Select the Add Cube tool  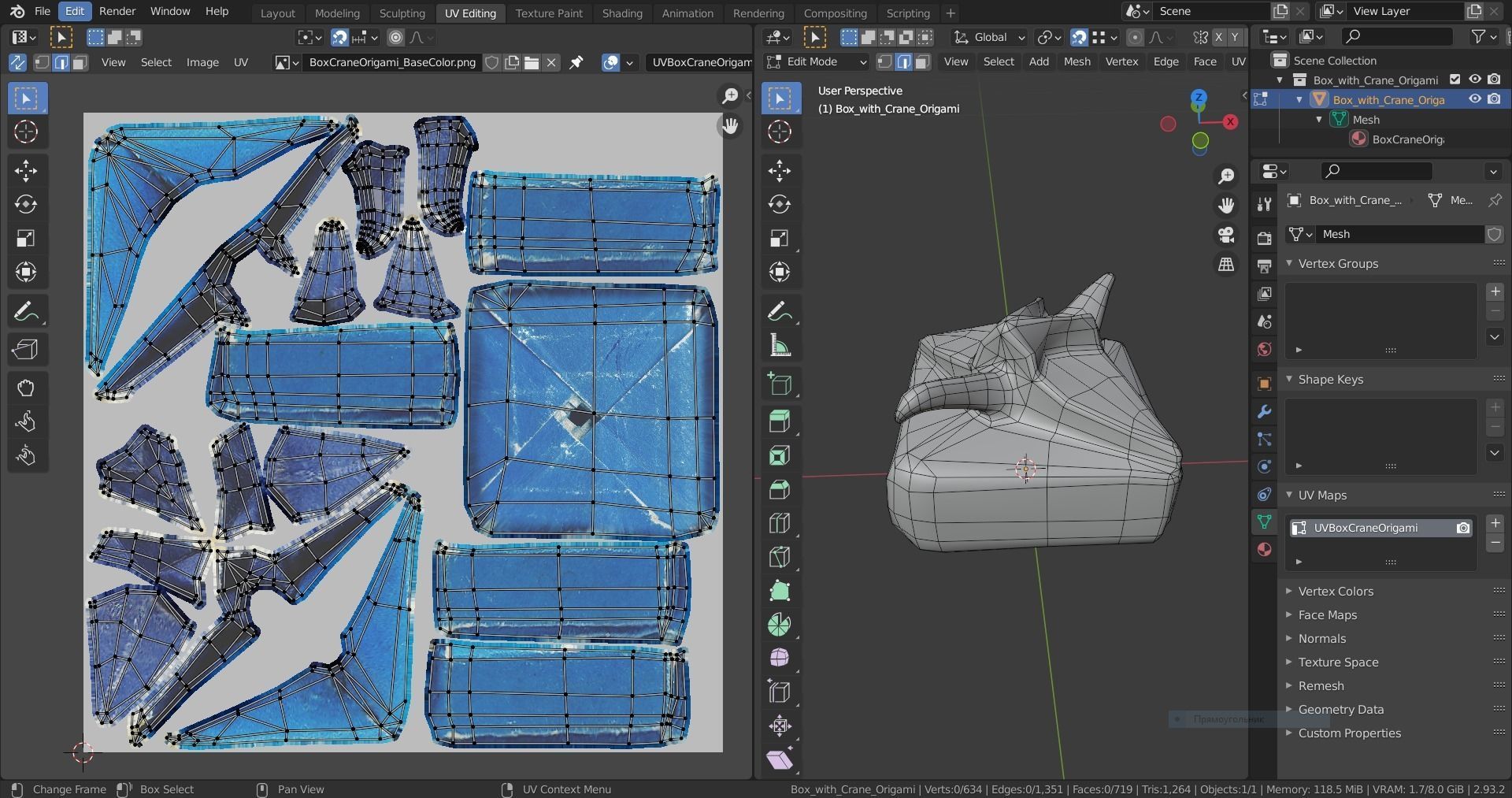(780, 384)
